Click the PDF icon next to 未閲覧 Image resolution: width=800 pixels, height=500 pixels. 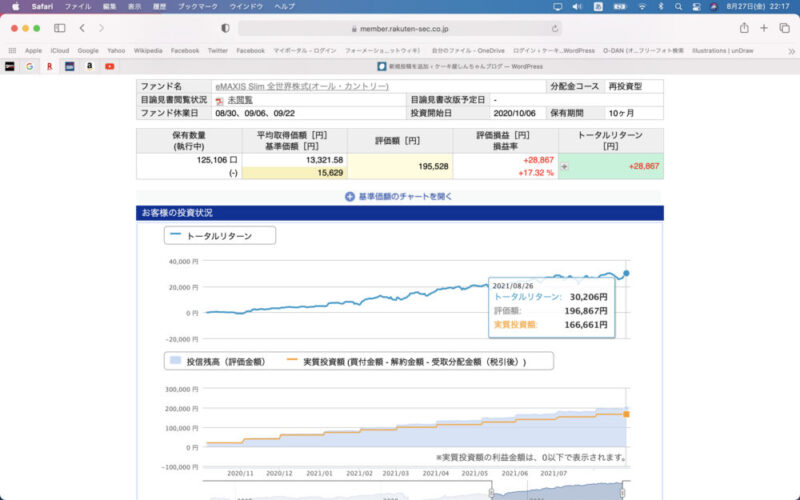tap(219, 101)
